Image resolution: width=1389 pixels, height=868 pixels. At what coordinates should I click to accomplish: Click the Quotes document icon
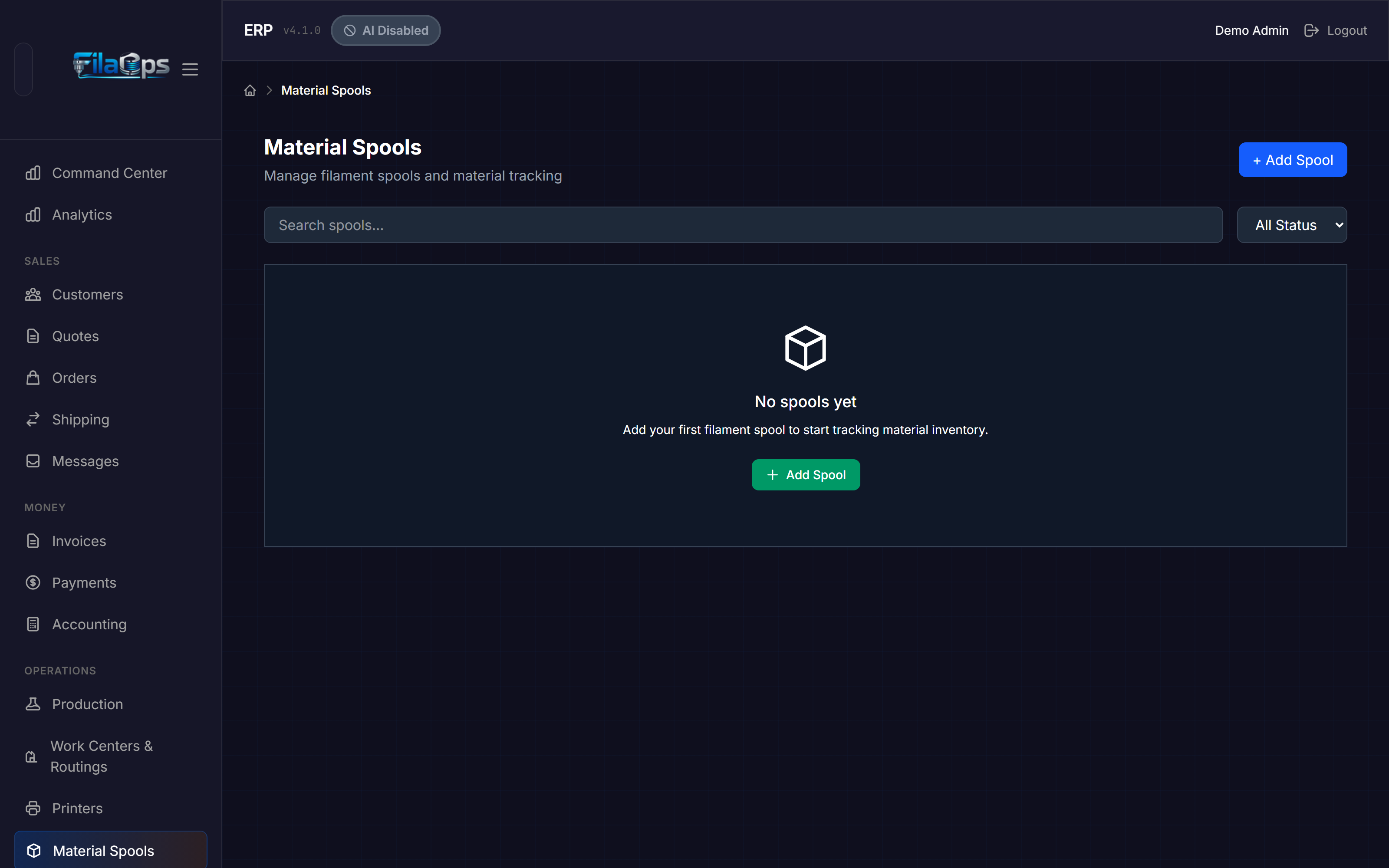pyautogui.click(x=33, y=336)
